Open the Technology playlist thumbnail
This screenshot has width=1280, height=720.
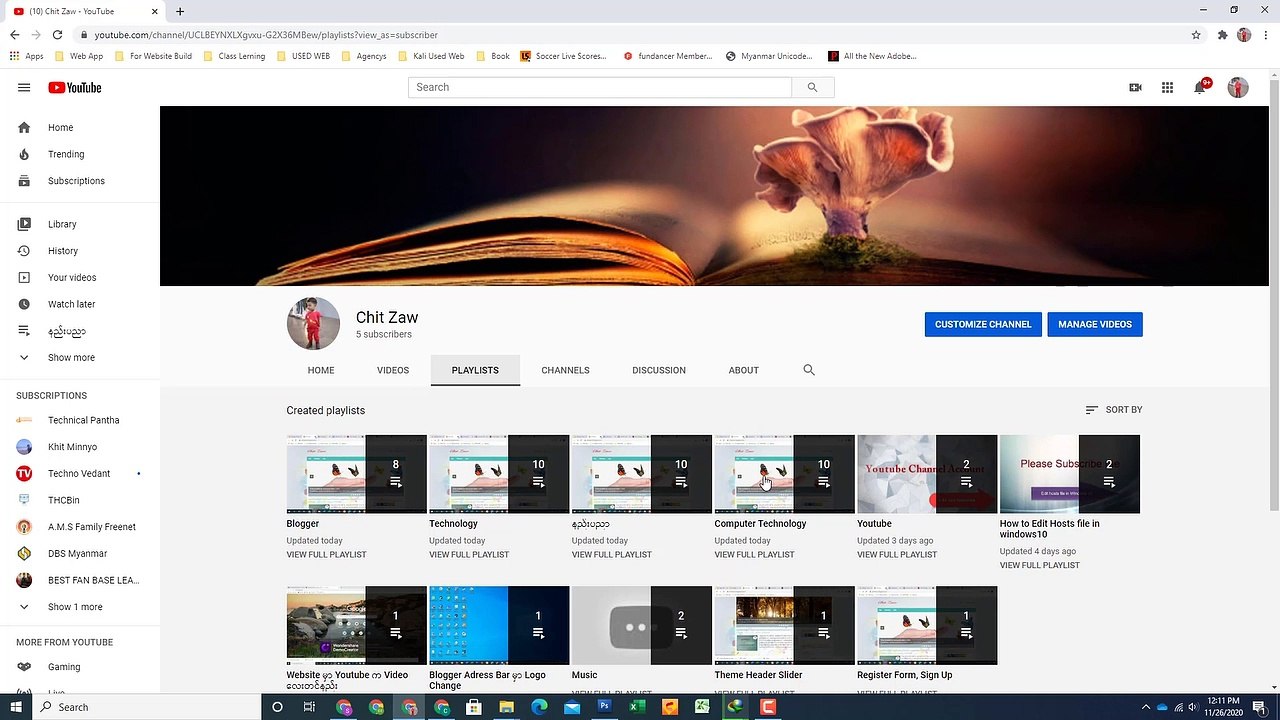click(499, 474)
